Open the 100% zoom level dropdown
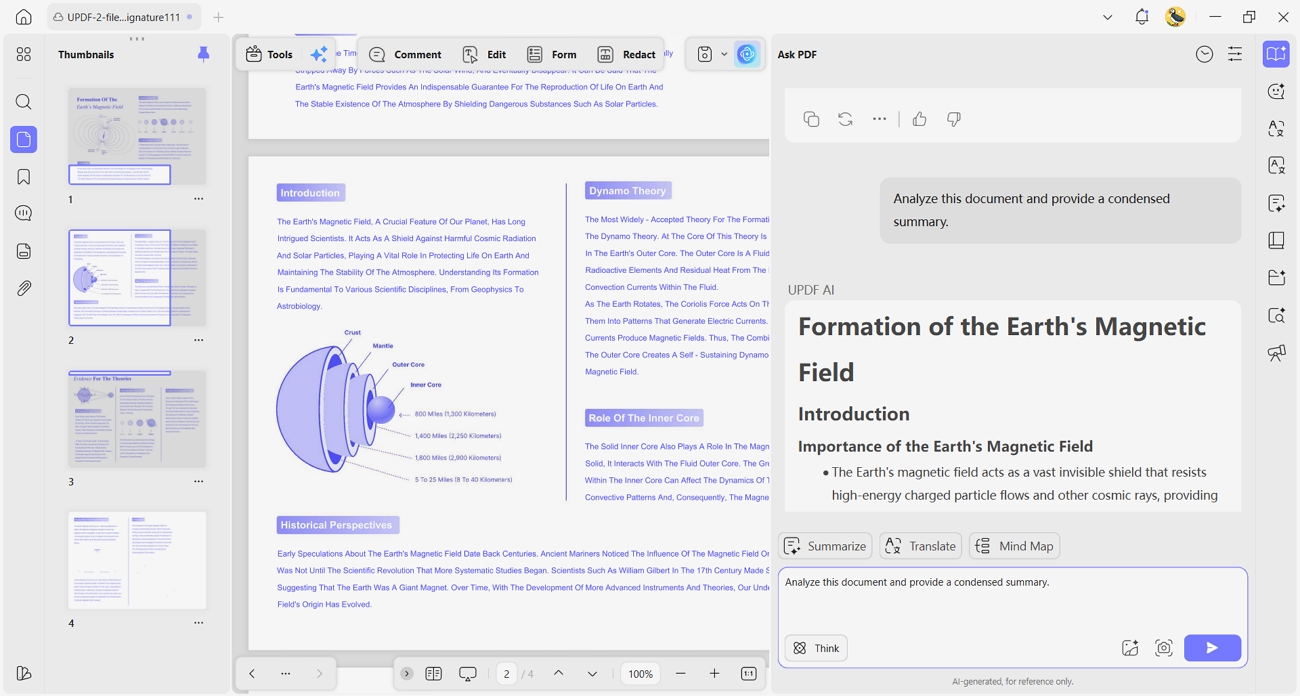This screenshot has height=696, width=1300. (x=641, y=674)
